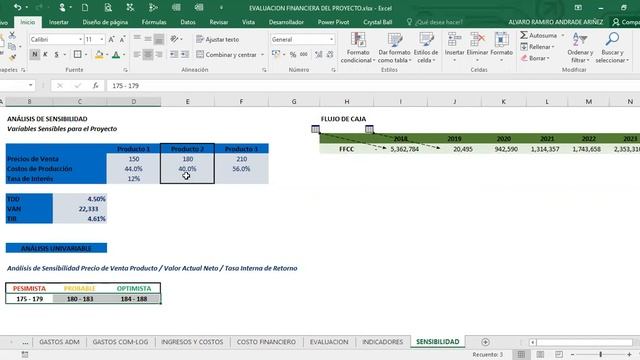Switch to Normal view in status bar

click(x=521, y=354)
